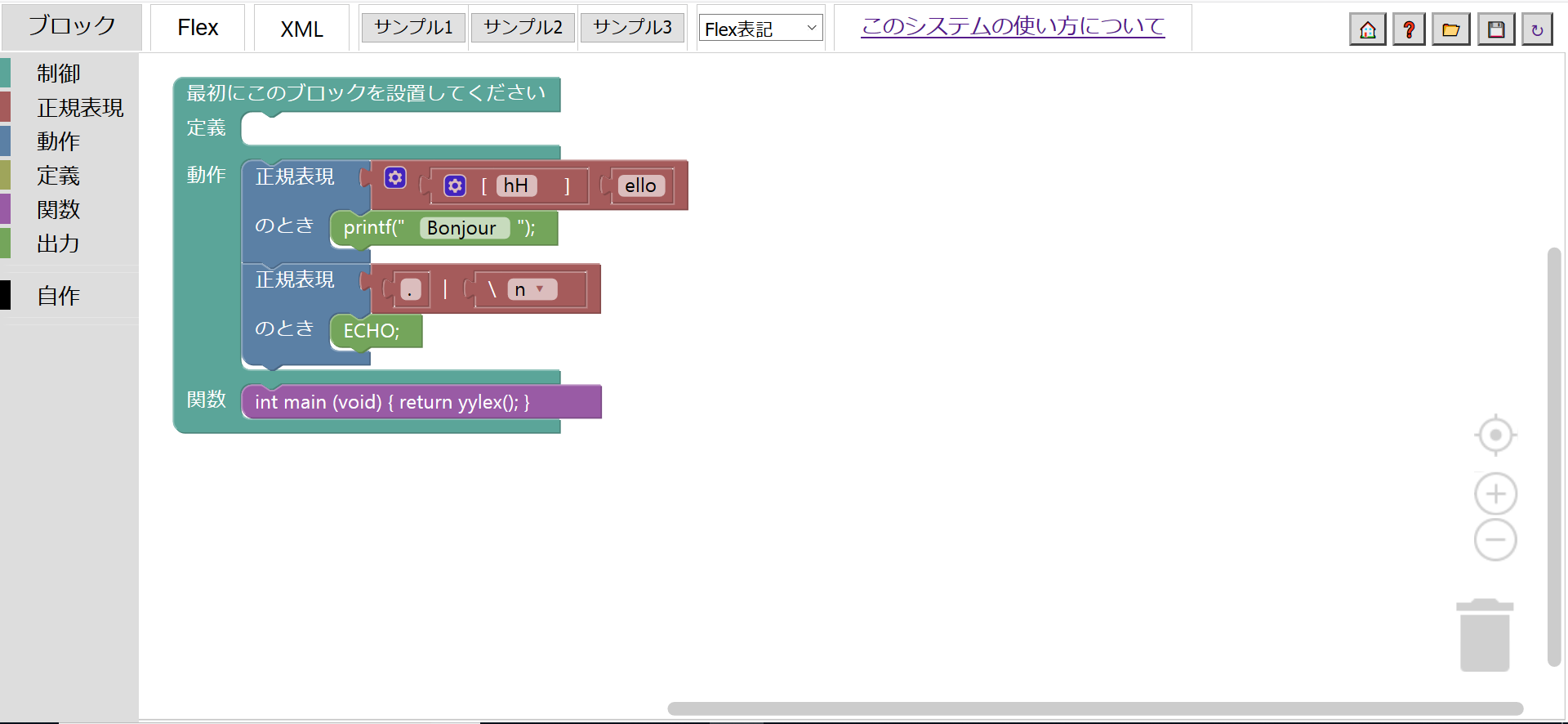Image resolution: width=1568 pixels, height=724 pixels.
Task: Open help with the red question mark
Action: 1409,30
